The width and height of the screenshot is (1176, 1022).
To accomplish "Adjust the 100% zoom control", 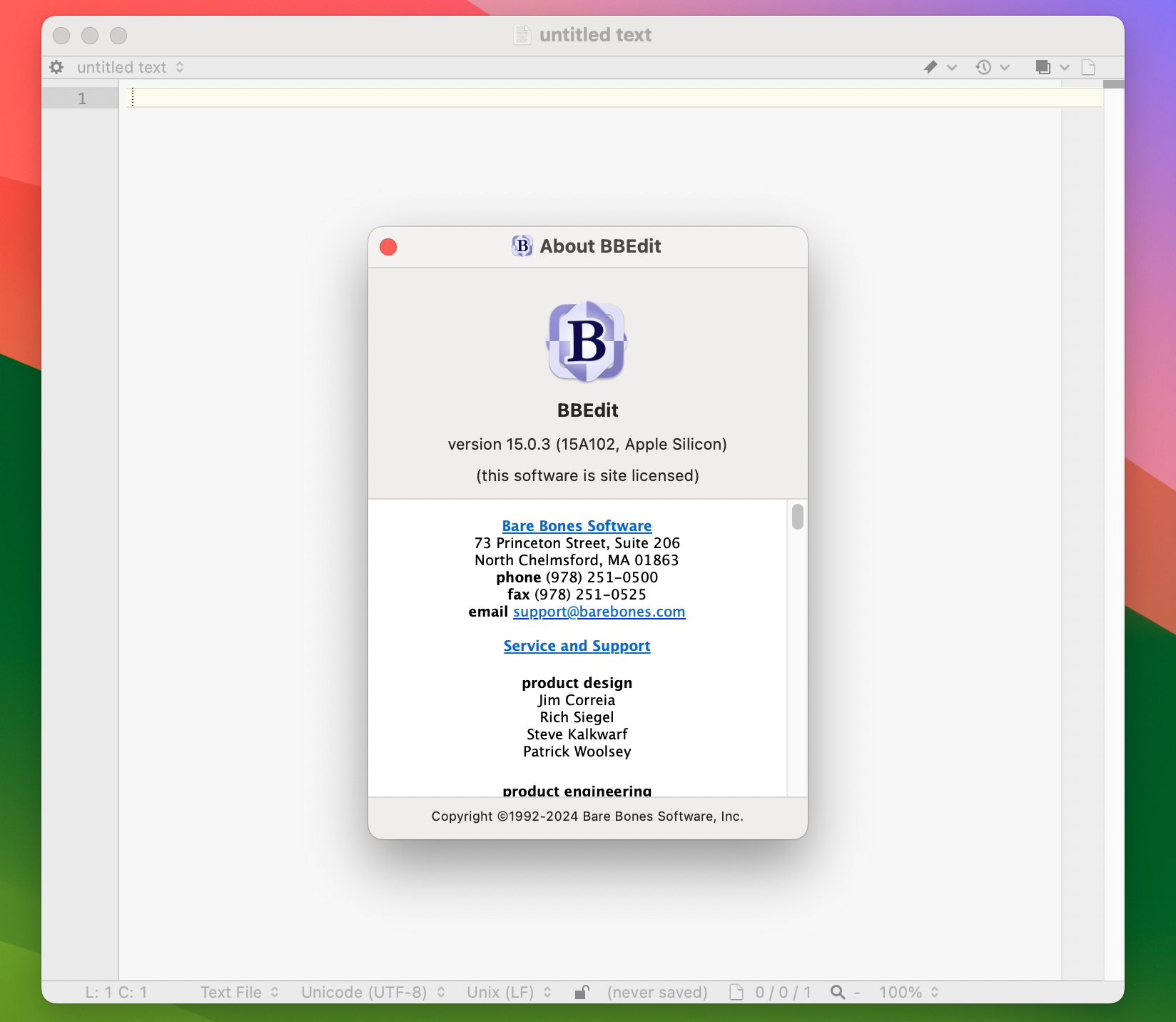I will [x=908, y=992].
